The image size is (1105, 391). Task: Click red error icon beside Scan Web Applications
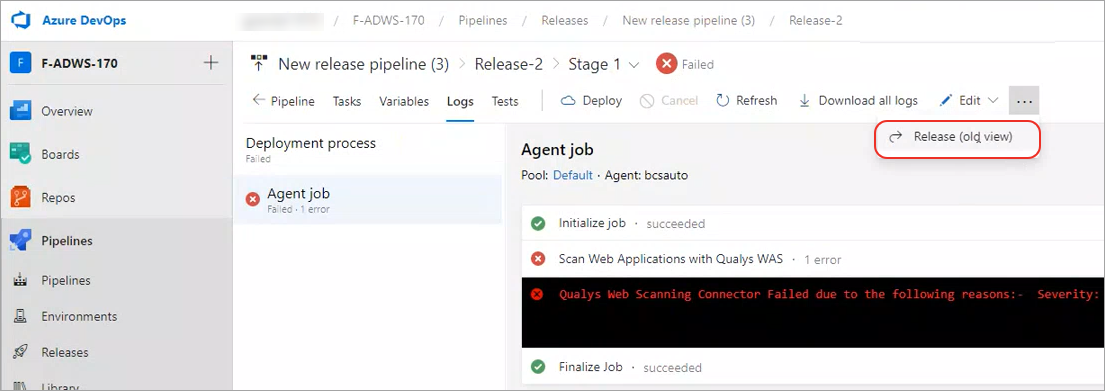pos(538,259)
